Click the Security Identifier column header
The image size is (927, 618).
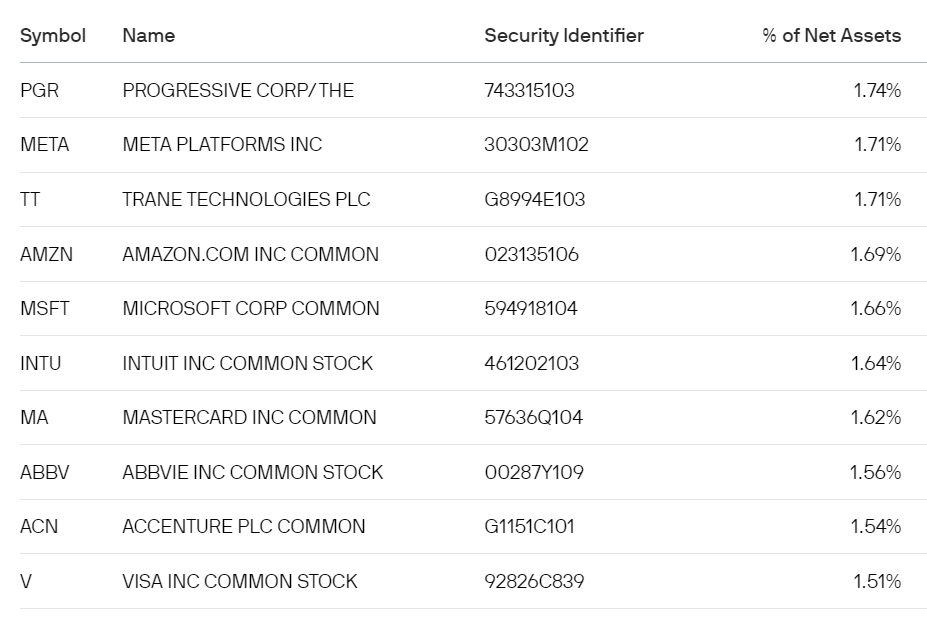pyautogui.click(x=564, y=35)
